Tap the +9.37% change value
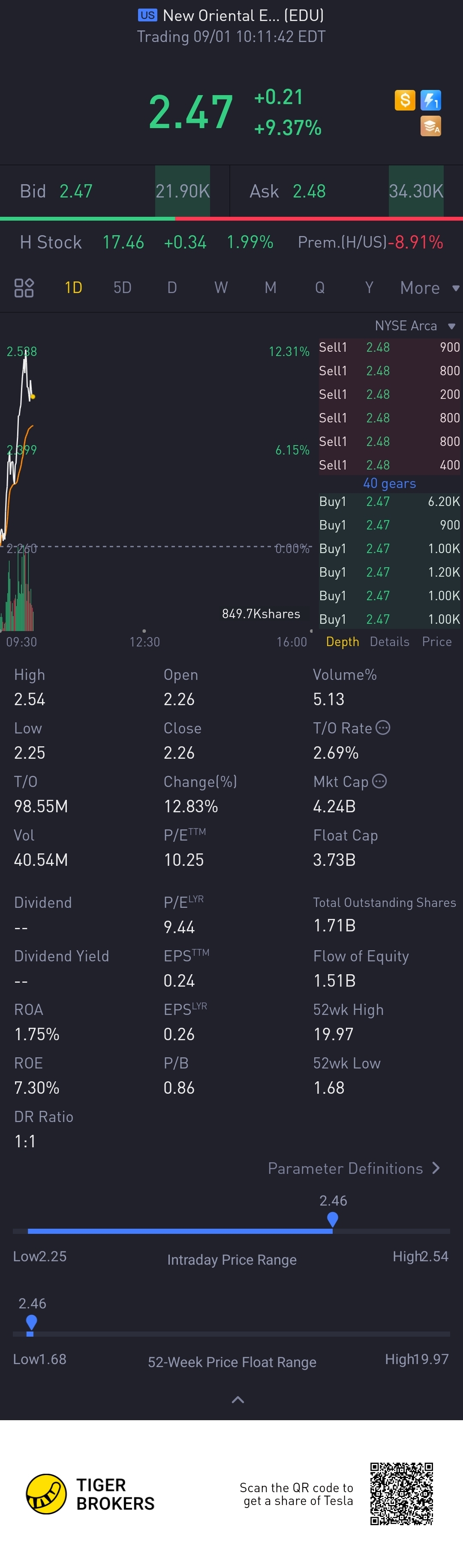 [288, 128]
